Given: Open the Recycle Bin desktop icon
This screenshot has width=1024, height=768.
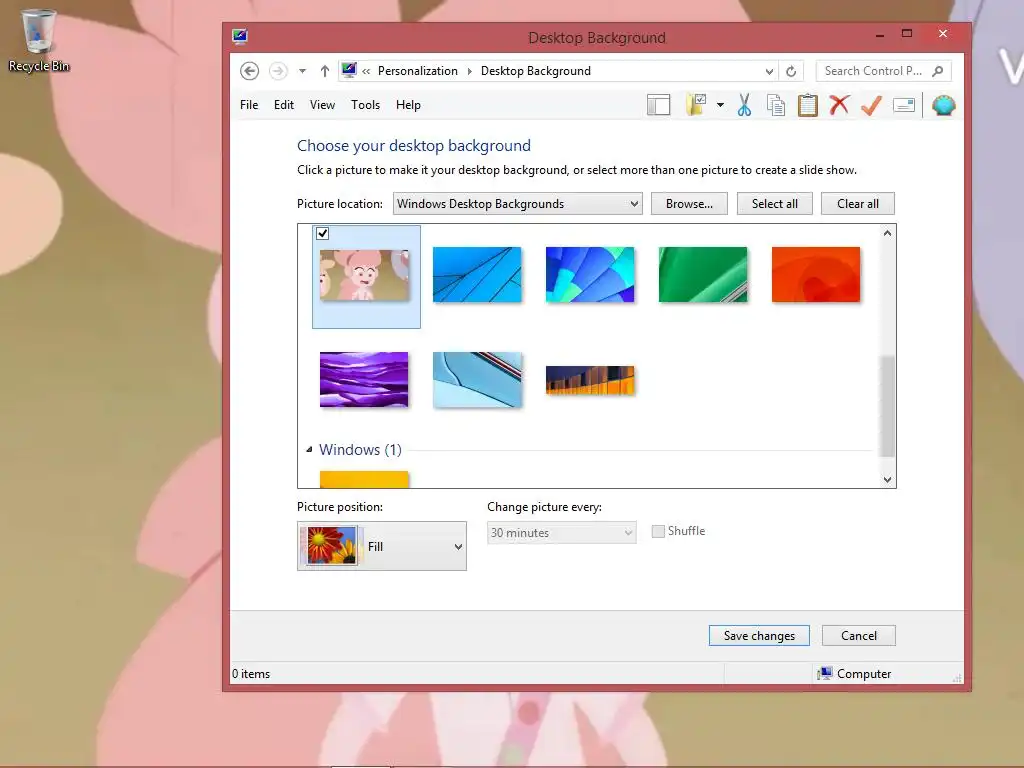Looking at the screenshot, I should pyautogui.click(x=39, y=40).
